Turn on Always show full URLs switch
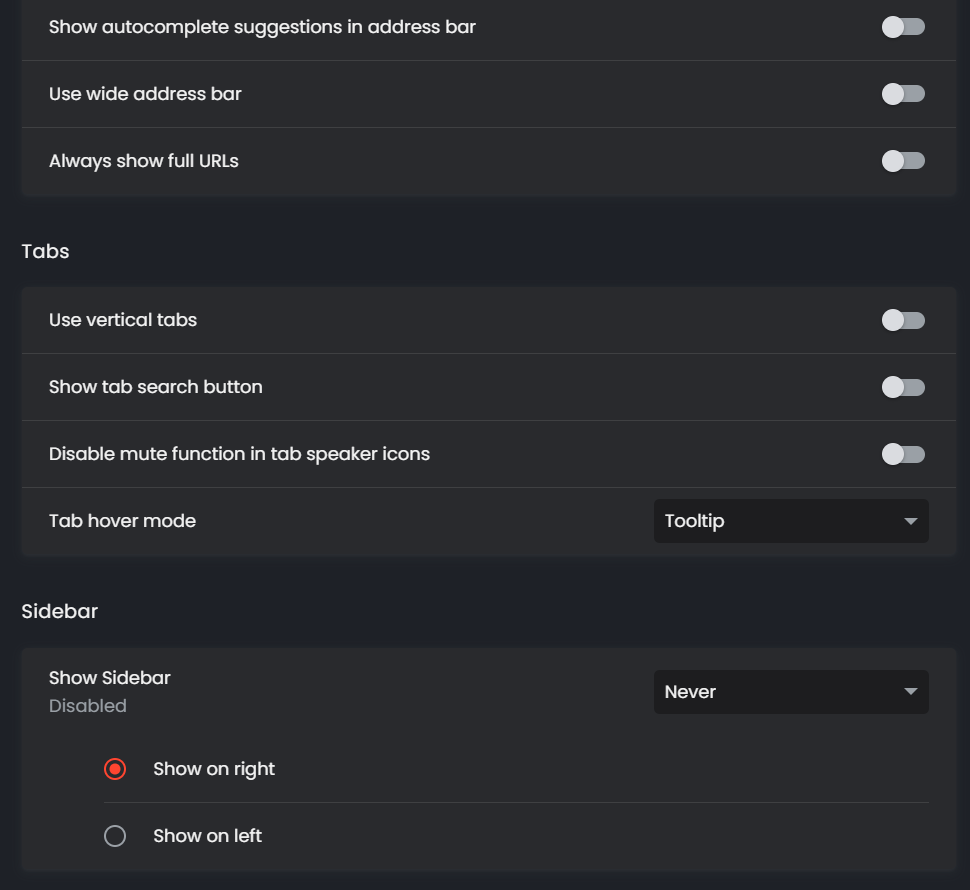Image resolution: width=970 pixels, height=890 pixels. coord(903,161)
